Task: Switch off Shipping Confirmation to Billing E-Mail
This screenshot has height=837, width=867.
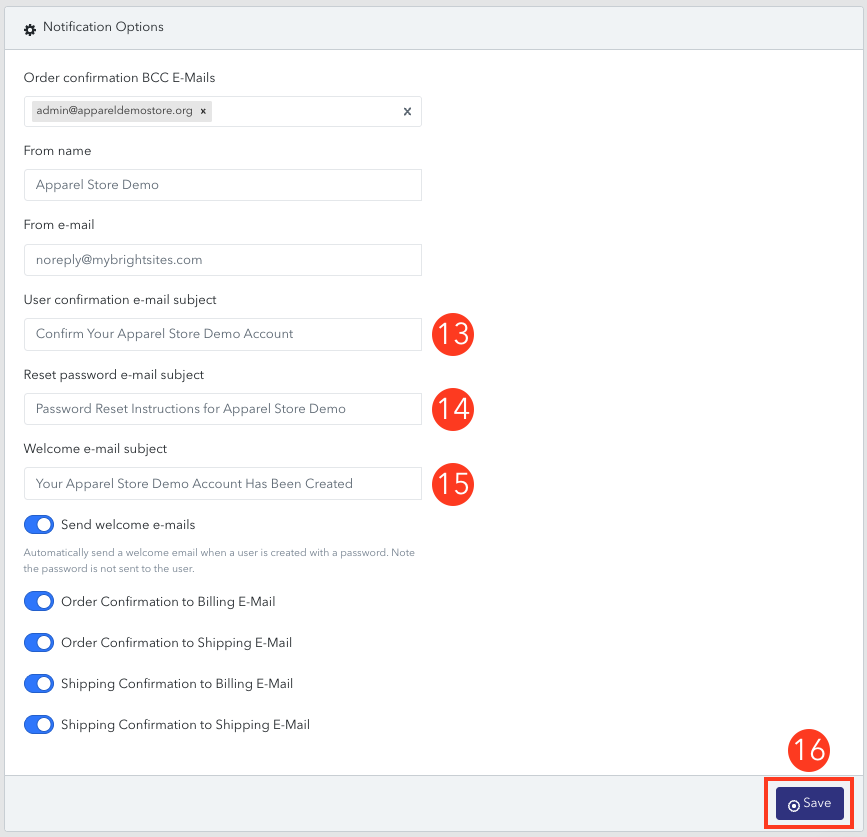Action: [39, 683]
